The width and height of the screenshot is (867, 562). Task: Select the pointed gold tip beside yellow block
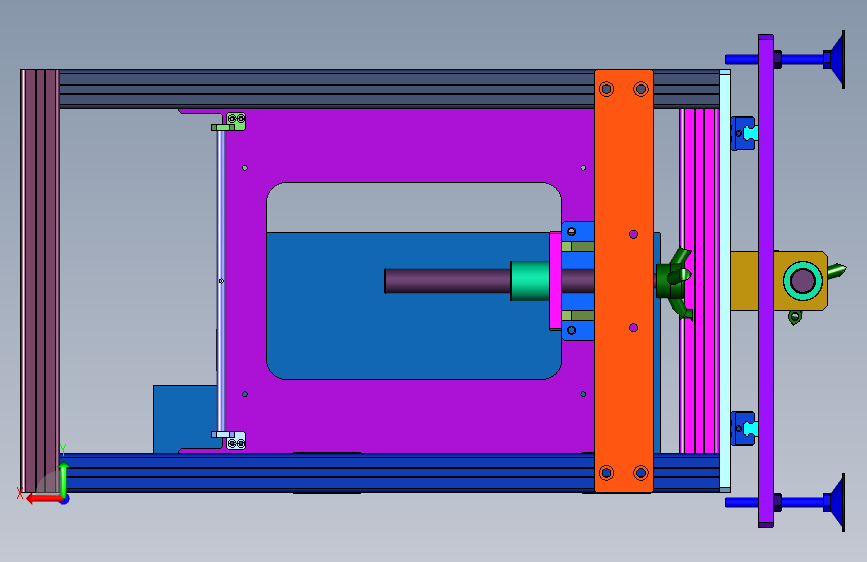837,270
